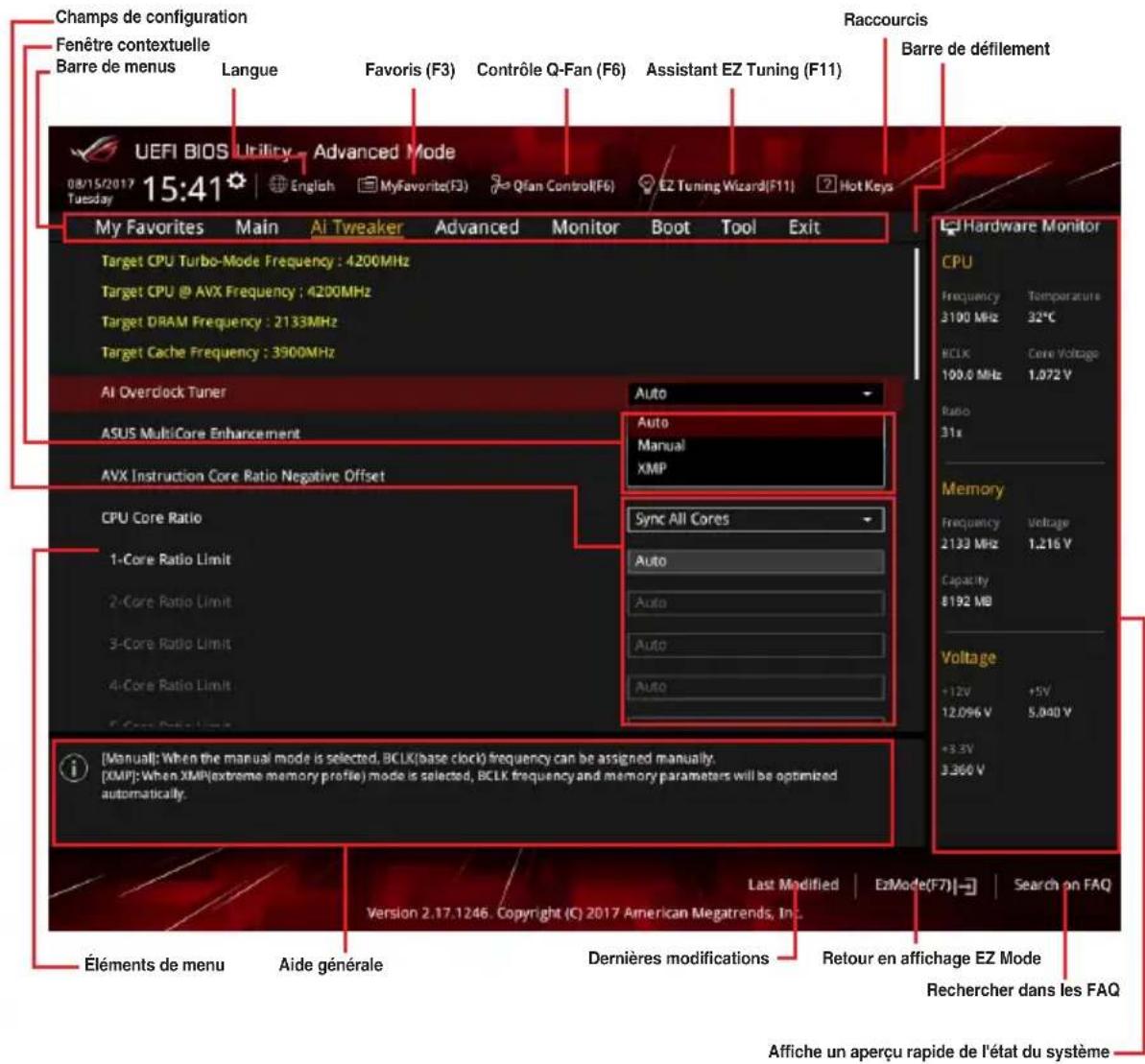Click the info icon in help panel
The height and width of the screenshot is (1064, 1145).
click(x=74, y=768)
